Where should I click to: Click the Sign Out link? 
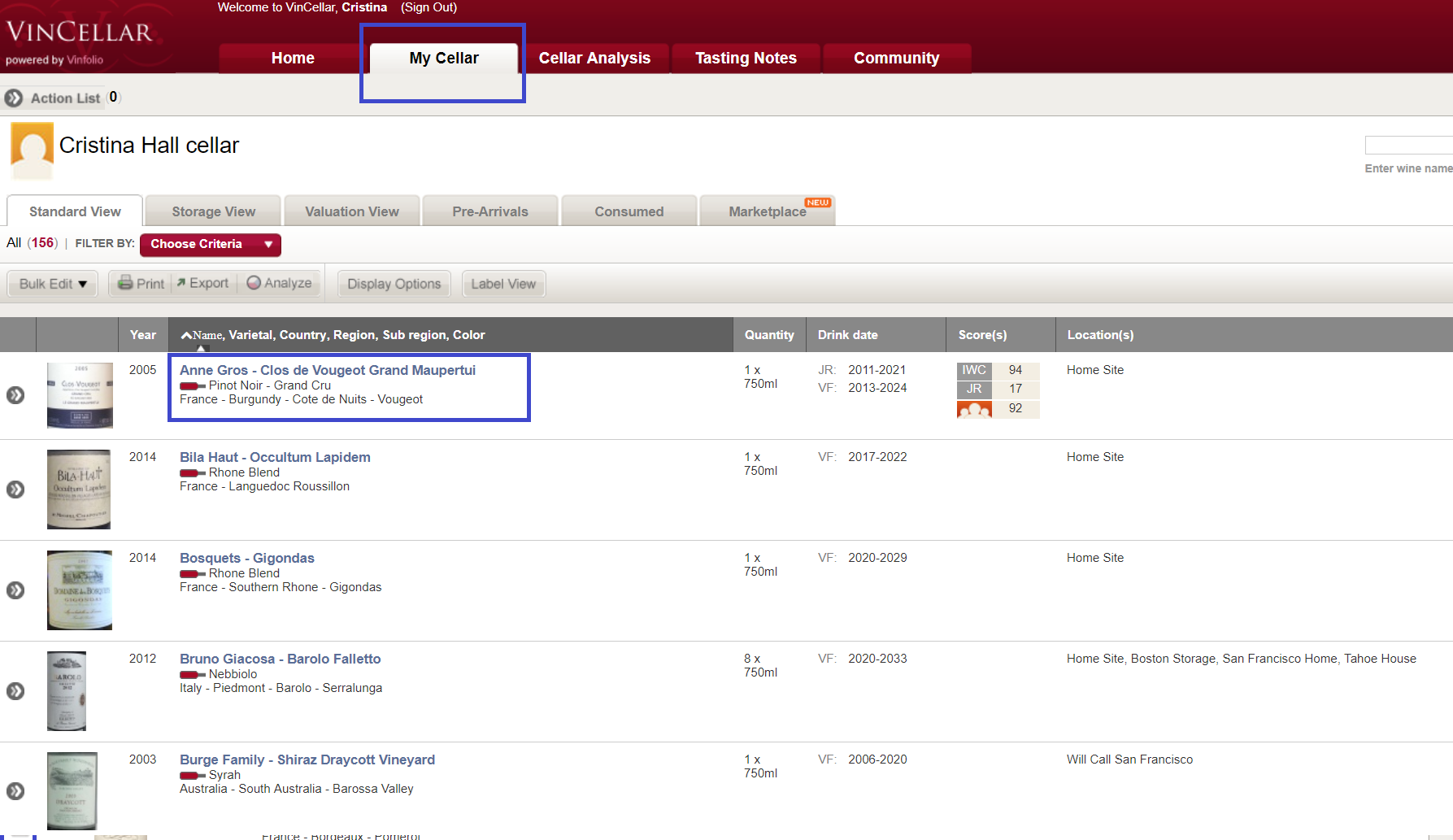point(429,7)
